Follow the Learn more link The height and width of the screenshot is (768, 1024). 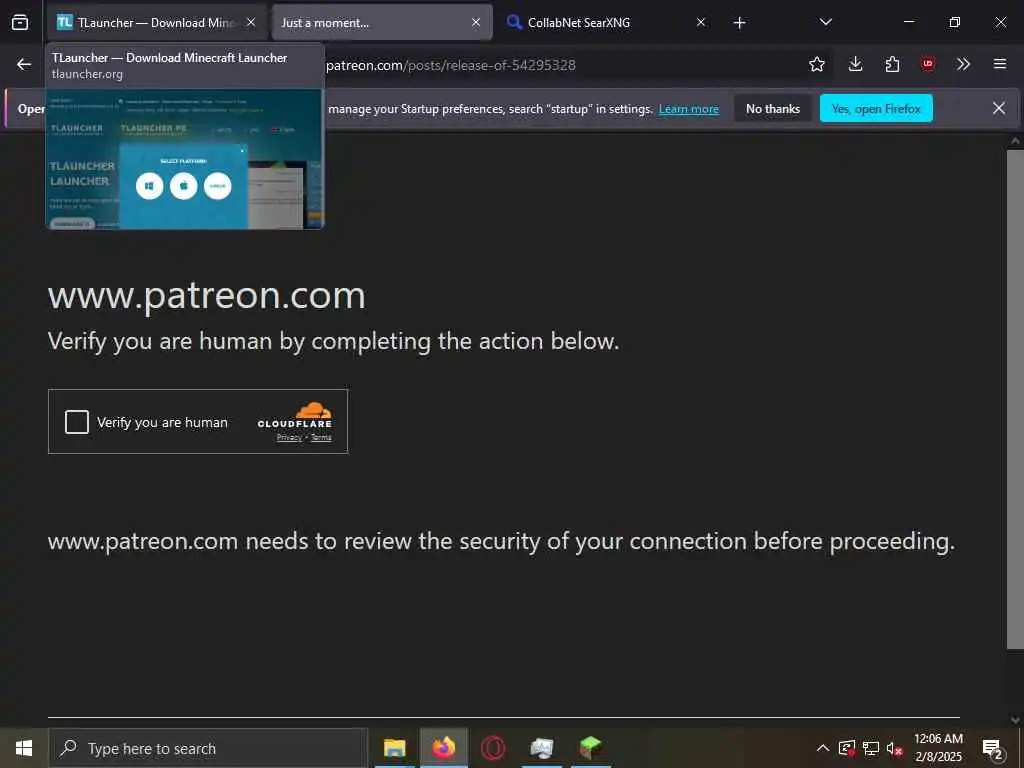(x=688, y=109)
